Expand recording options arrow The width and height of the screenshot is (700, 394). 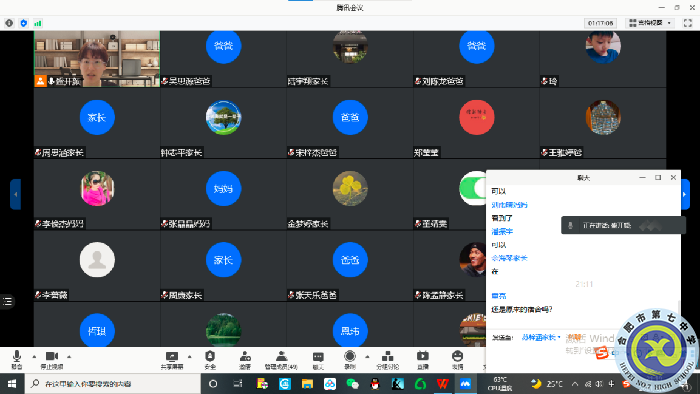(367, 357)
